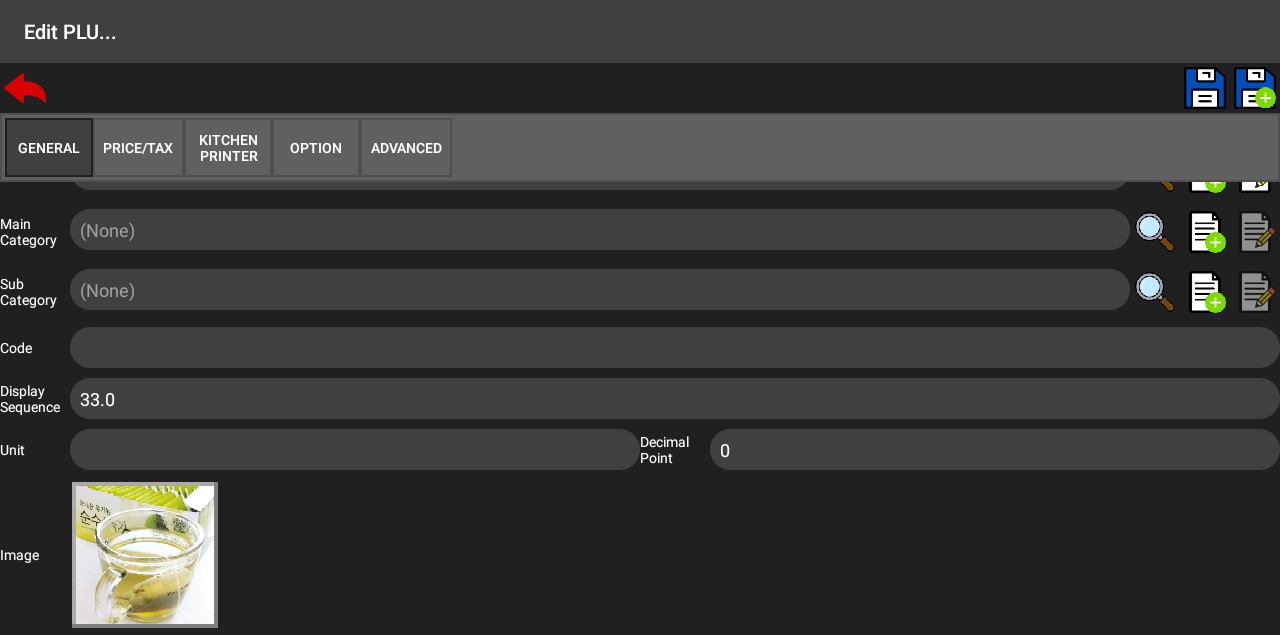This screenshot has height=635, width=1280.
Task: Open the Price/Tax tab
Action: (138, 148)
